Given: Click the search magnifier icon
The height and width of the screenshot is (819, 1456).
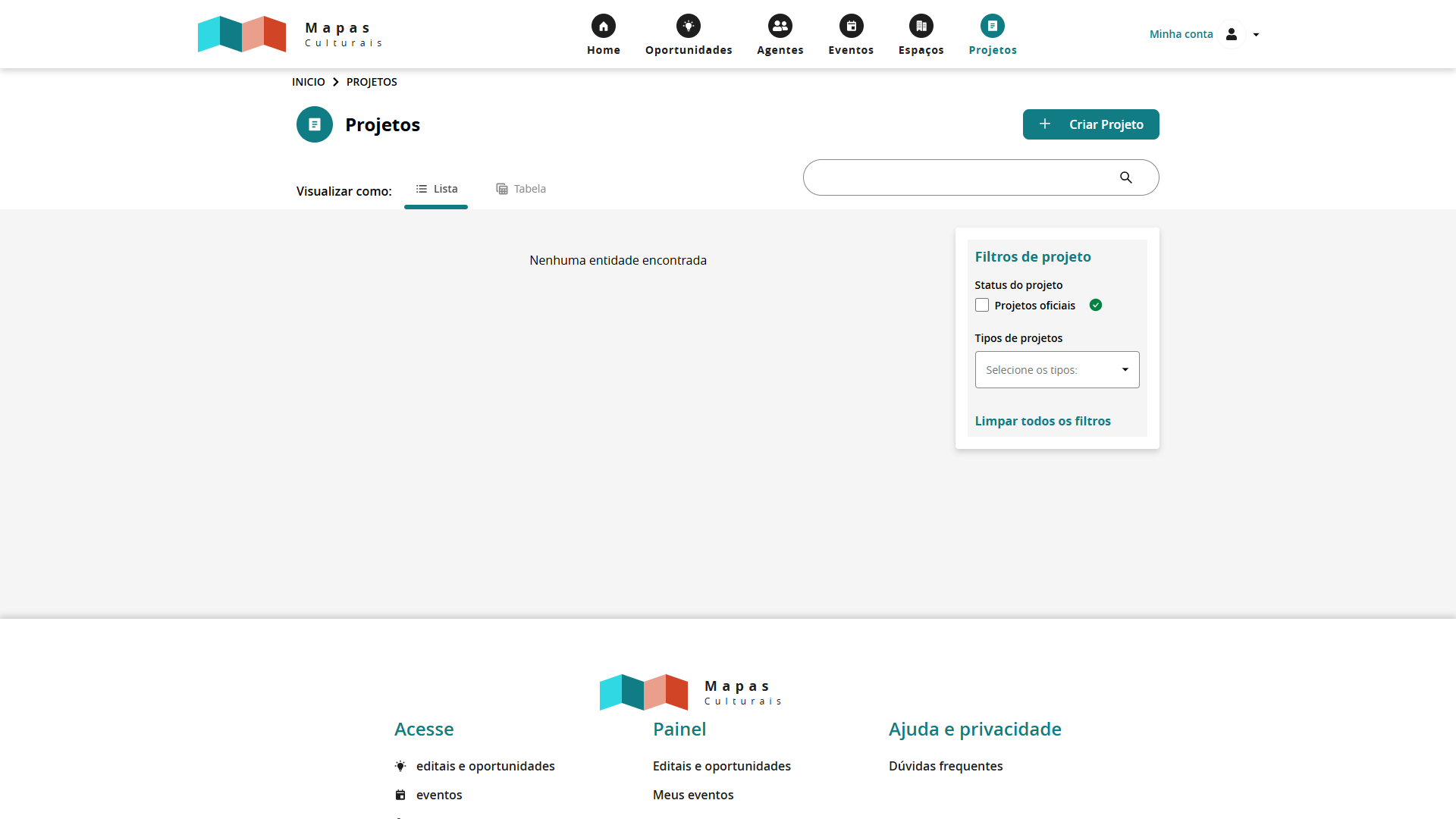Looking at the screenshot, I should 1125,177.
